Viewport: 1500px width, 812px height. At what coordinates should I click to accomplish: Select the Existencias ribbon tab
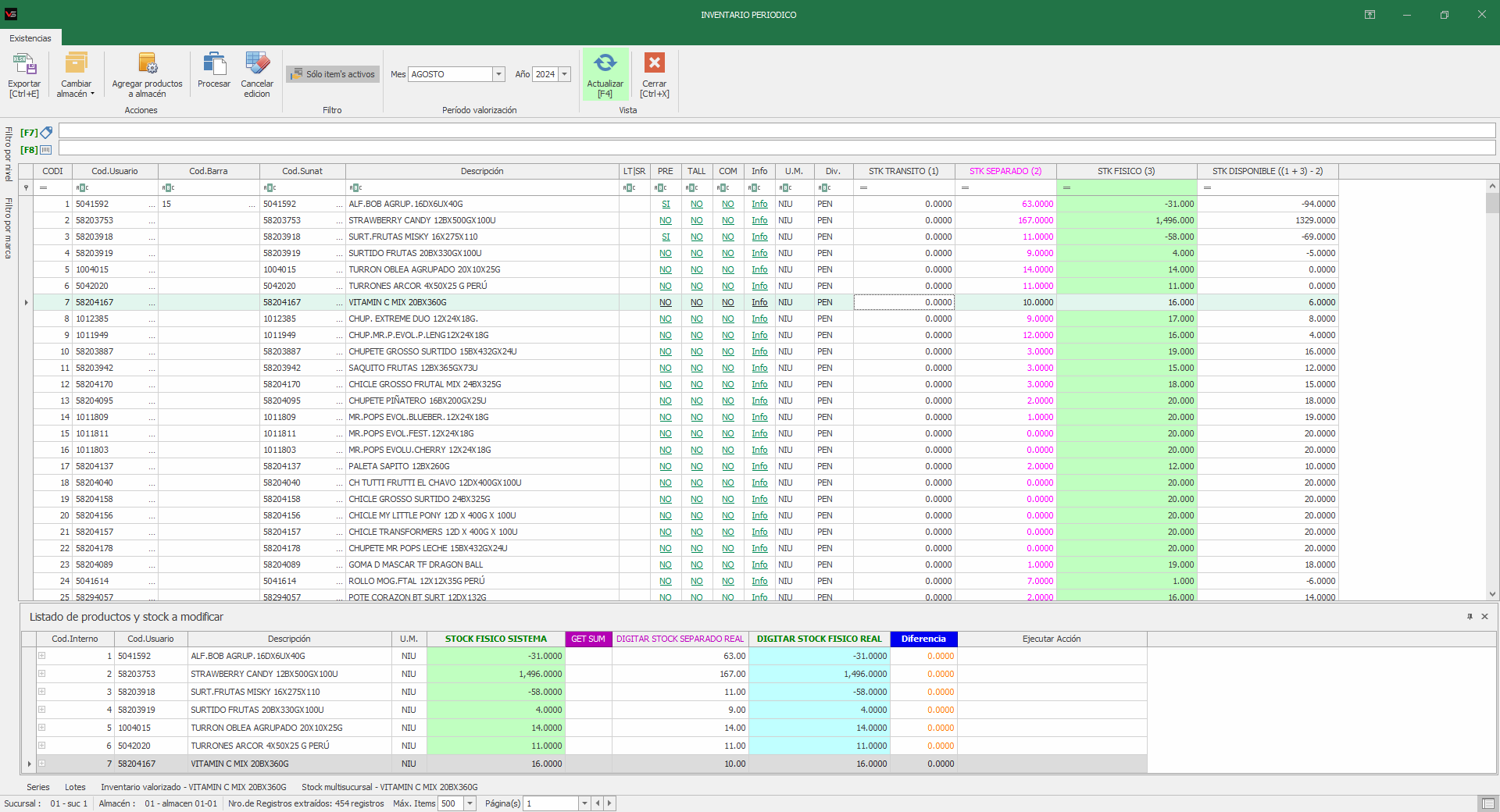point(30,38)
